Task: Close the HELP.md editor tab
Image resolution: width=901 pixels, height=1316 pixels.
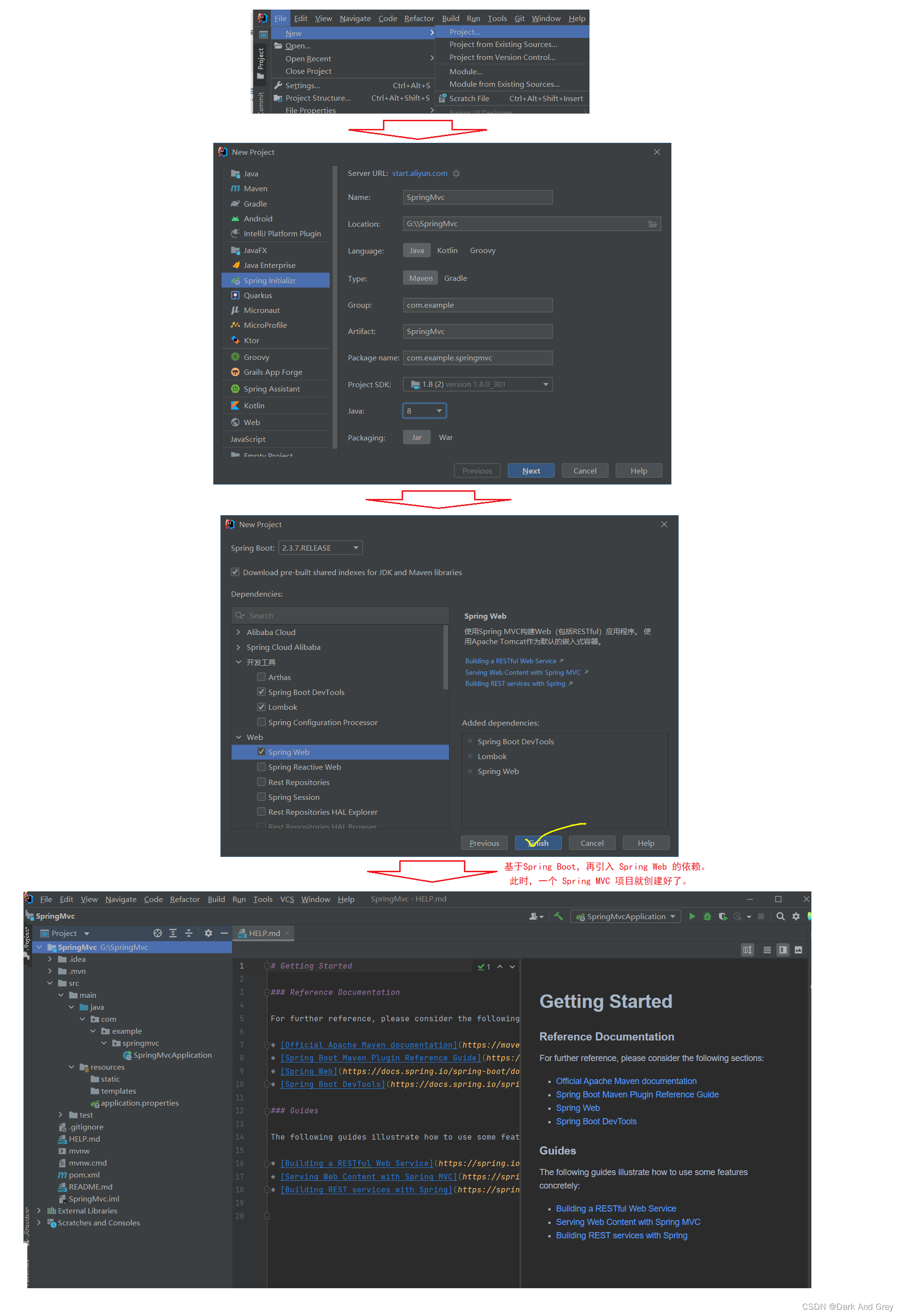Action: point(287,933)
